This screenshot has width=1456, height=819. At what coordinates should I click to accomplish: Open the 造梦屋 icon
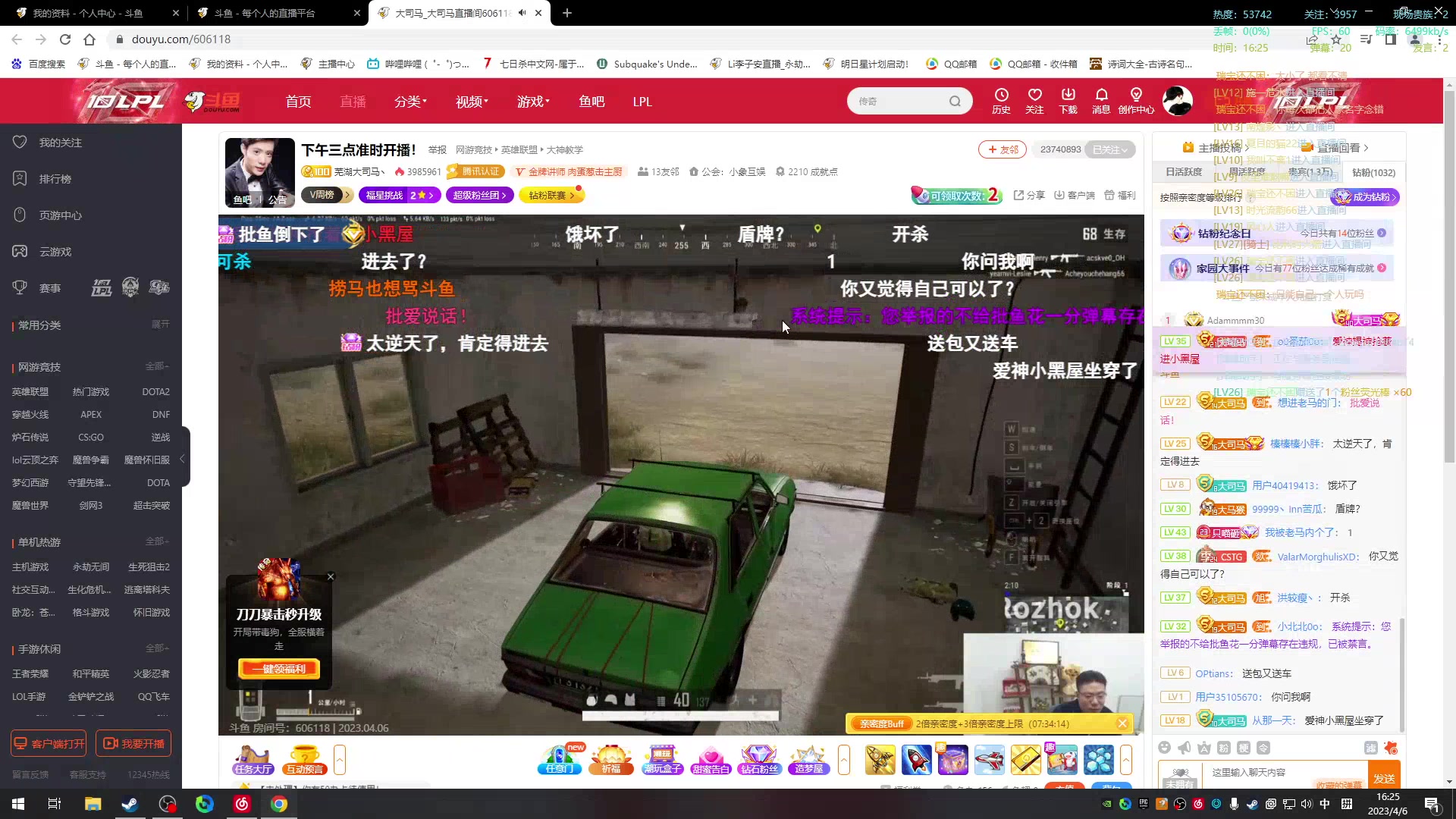click(x=809, y=759)
